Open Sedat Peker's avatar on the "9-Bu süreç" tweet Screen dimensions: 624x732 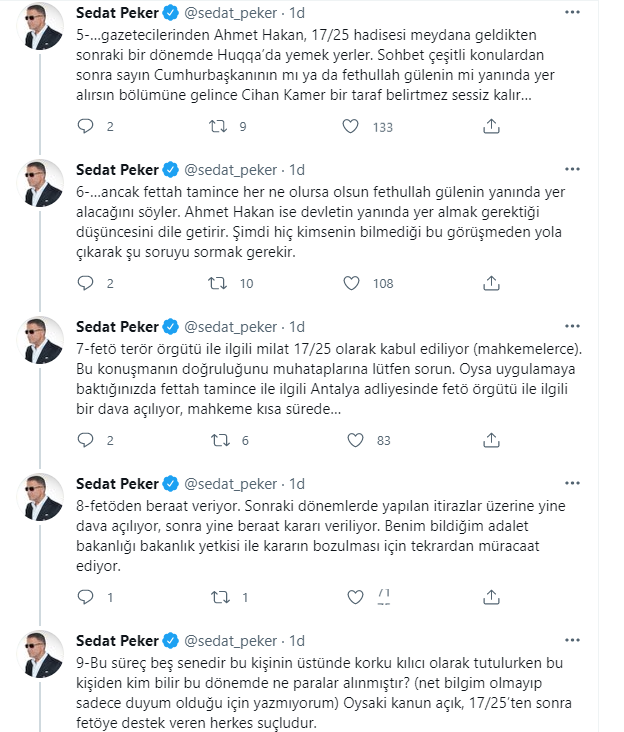44,654
